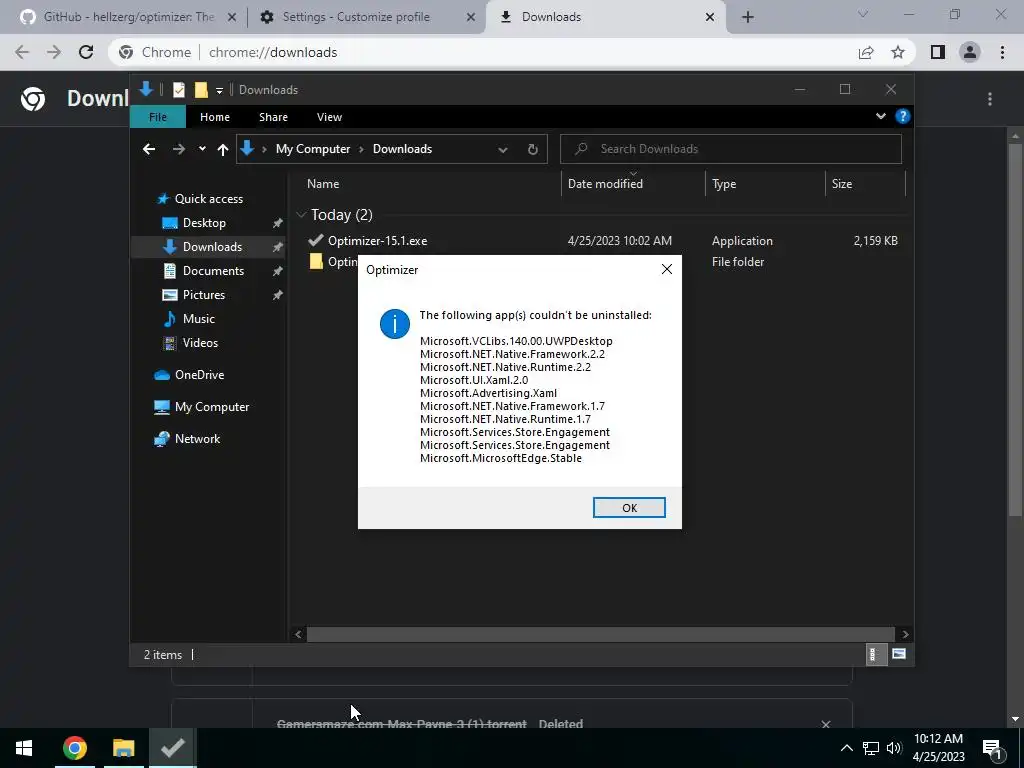The width and height of the screenshot is (1024, 768).
Task: Switch to Settings Customize profile tab
Action: tap(356, 17)
